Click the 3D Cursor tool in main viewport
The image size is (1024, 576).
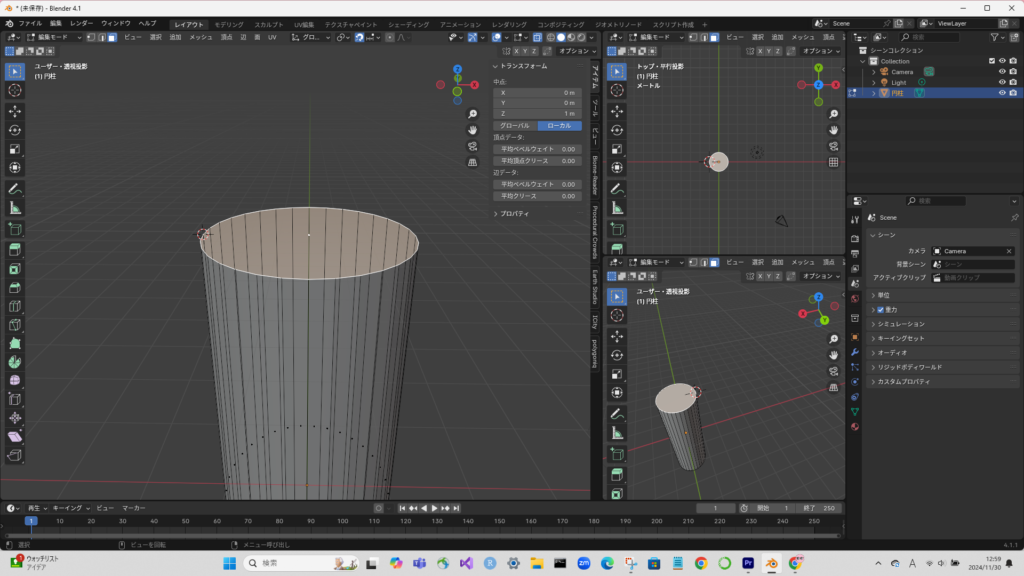pos(15,90)
